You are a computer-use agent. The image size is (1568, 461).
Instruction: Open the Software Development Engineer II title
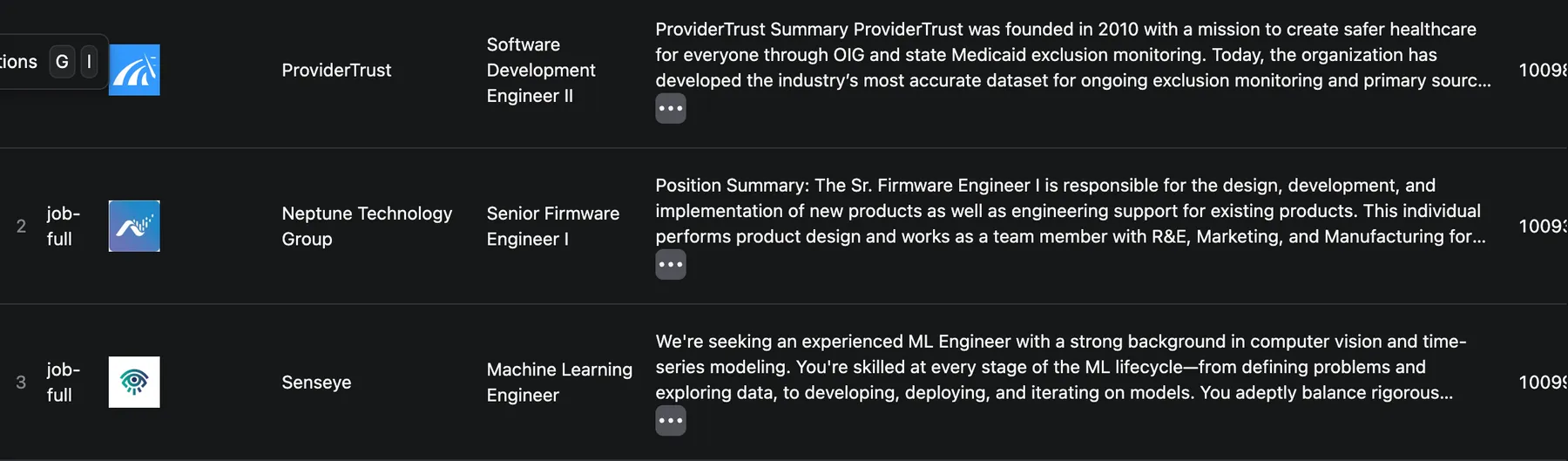pos(541,70)
